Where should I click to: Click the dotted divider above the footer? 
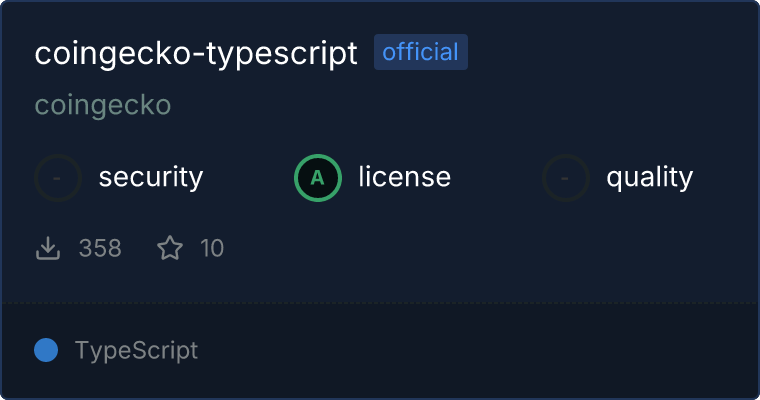[380, 302]
